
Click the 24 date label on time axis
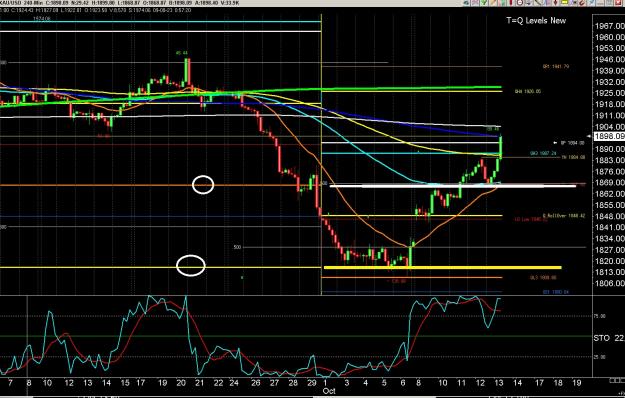[234, 383]
